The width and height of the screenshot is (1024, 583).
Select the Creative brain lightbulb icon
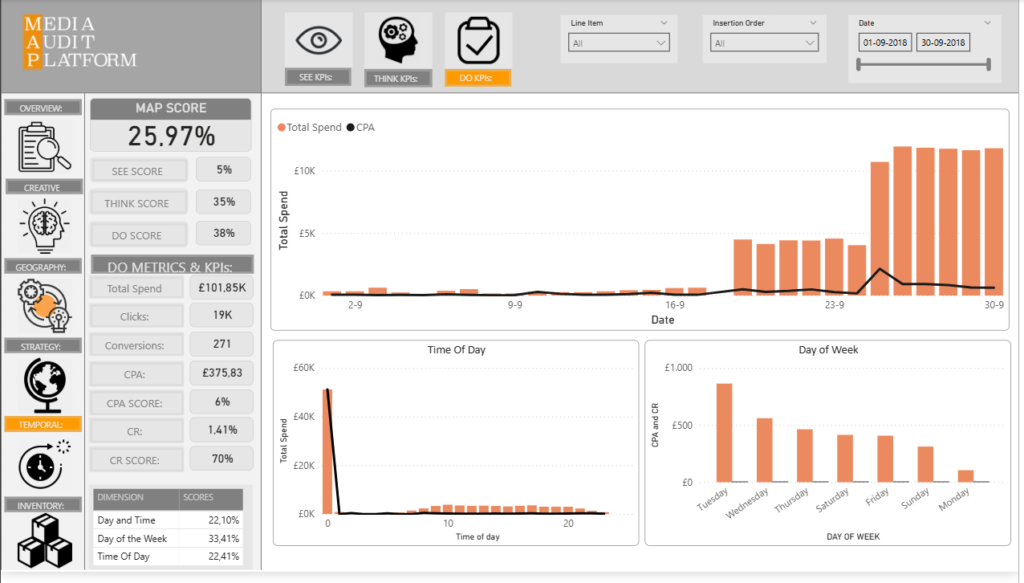click(x=43, y=226)
